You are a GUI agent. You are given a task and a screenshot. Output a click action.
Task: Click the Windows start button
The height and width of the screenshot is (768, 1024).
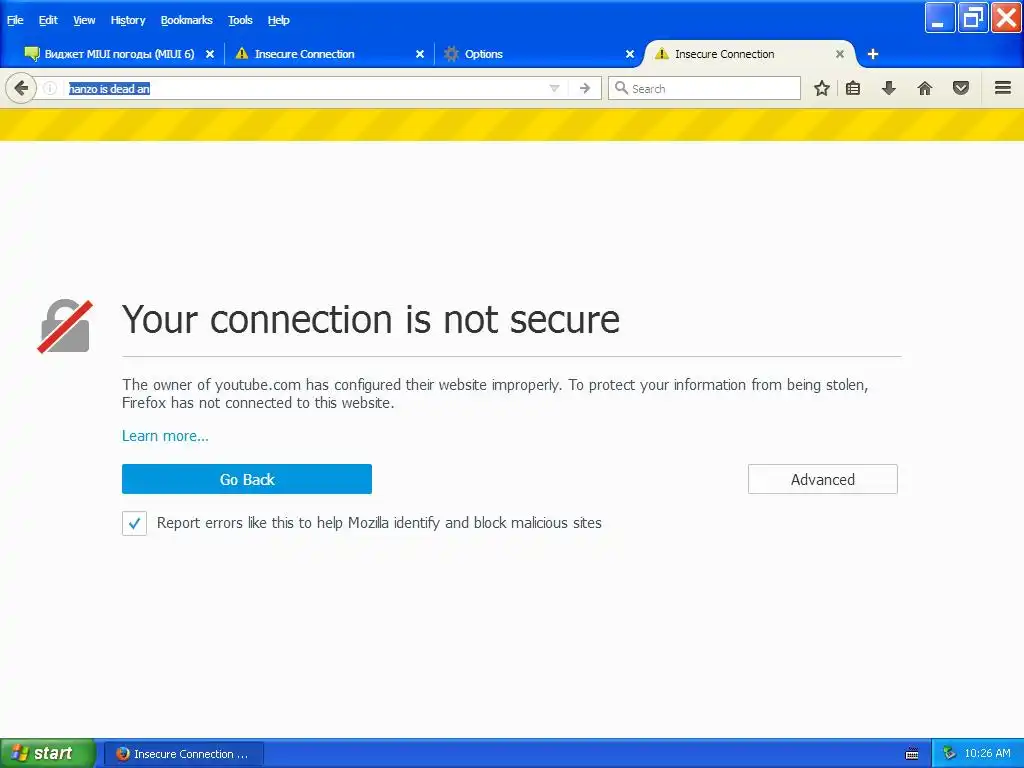[47, 753]
